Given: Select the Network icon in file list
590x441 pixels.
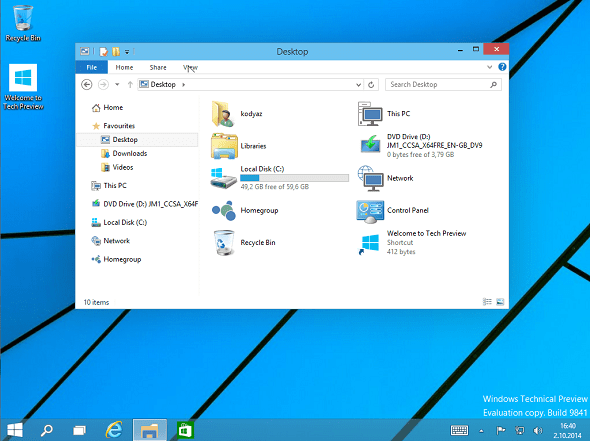Looking at the screenshot, I should 370,178.
